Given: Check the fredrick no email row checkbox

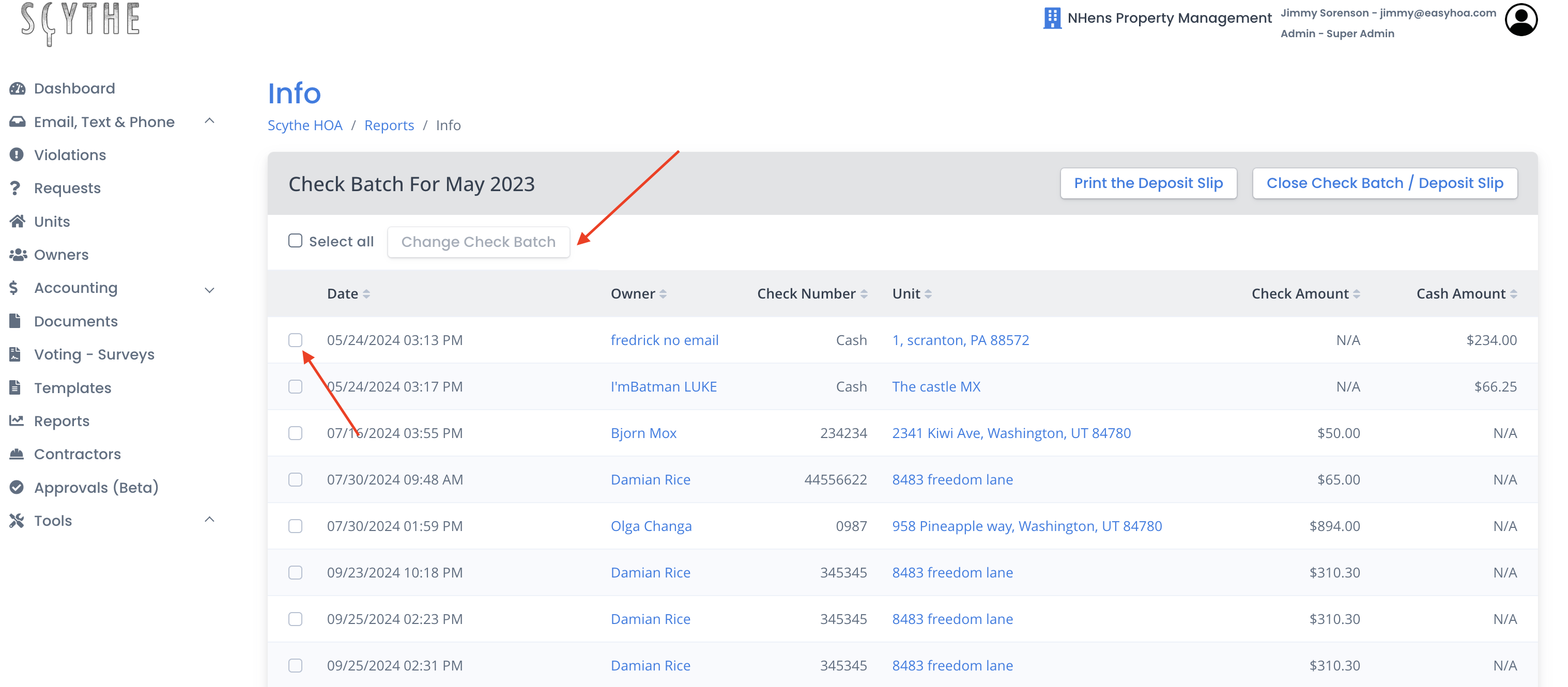Looking at the screenshot, I should click(x=295, y=340).
